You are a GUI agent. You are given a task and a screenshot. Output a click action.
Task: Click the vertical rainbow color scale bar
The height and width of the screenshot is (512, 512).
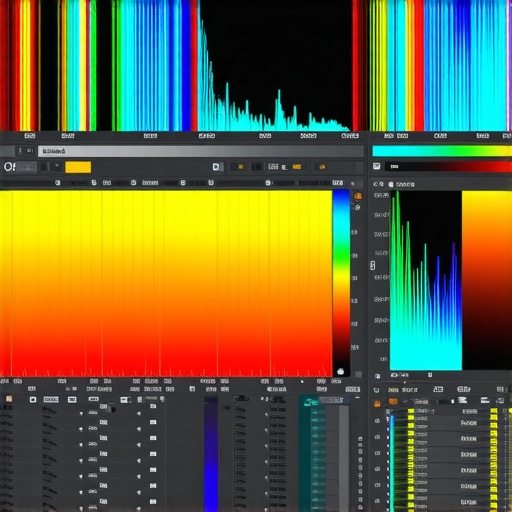click(341, 283)
